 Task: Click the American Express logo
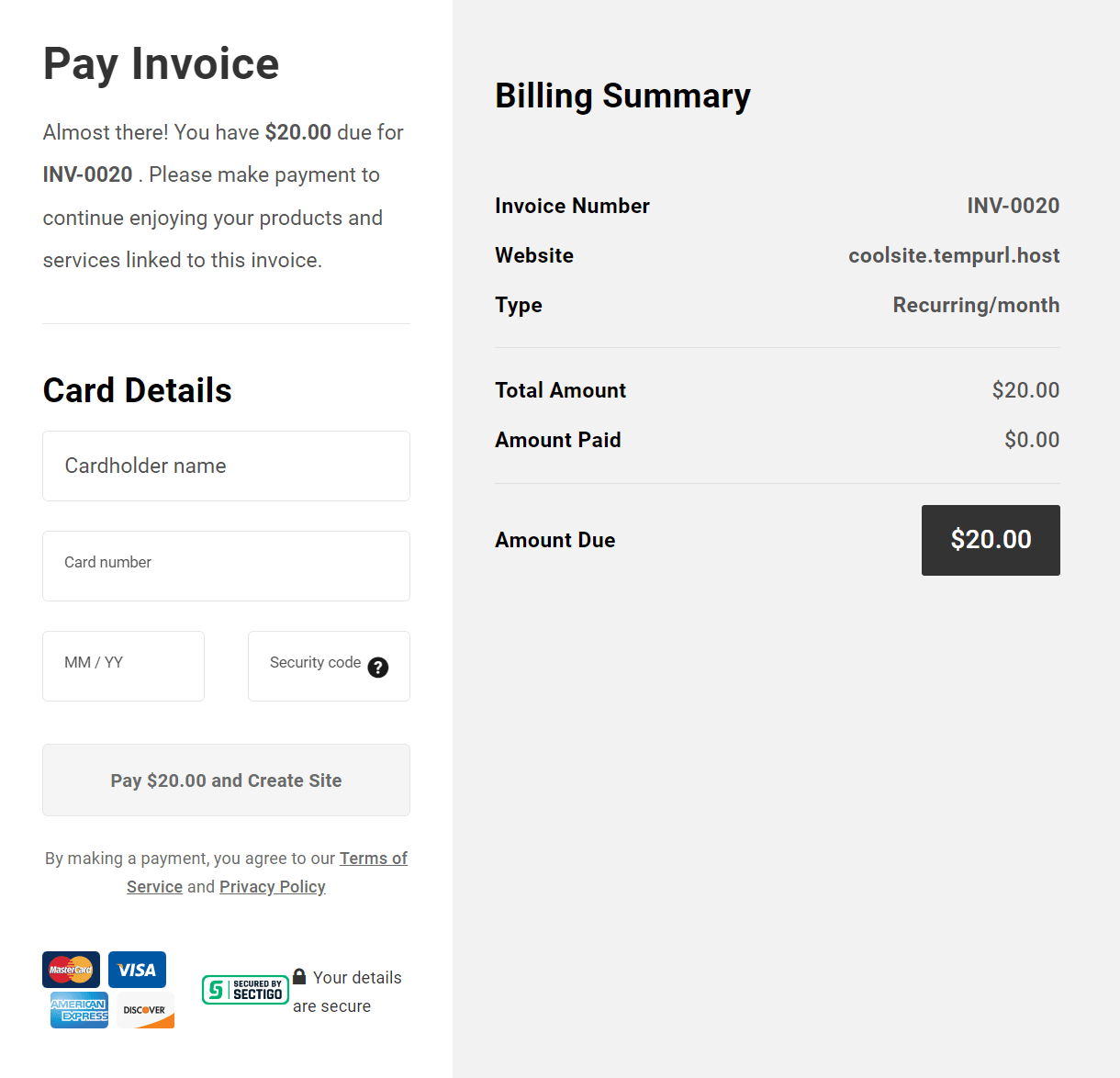[79, 1010]
